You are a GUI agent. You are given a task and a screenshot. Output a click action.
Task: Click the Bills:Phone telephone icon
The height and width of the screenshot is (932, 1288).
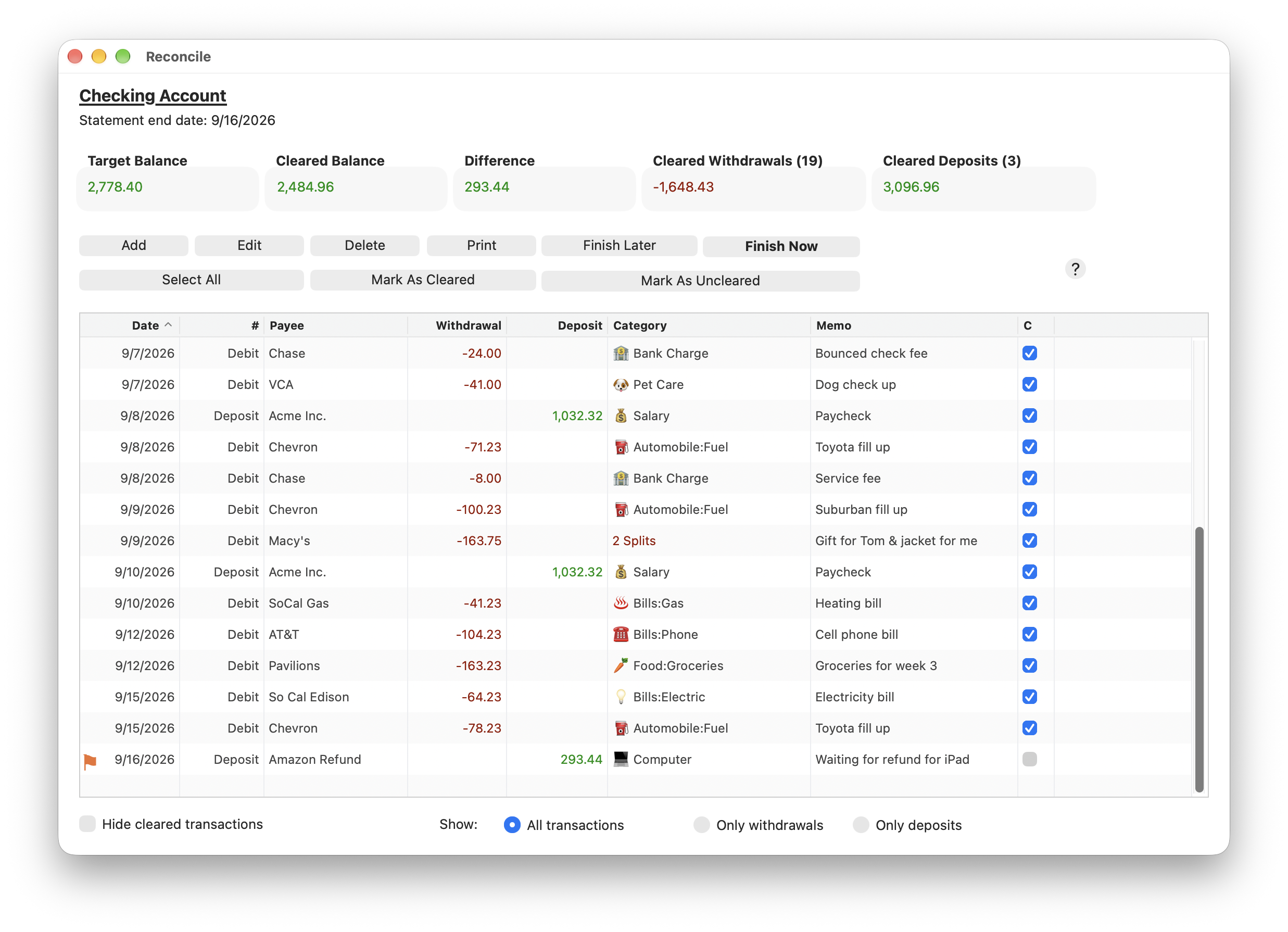pos(621,634)
